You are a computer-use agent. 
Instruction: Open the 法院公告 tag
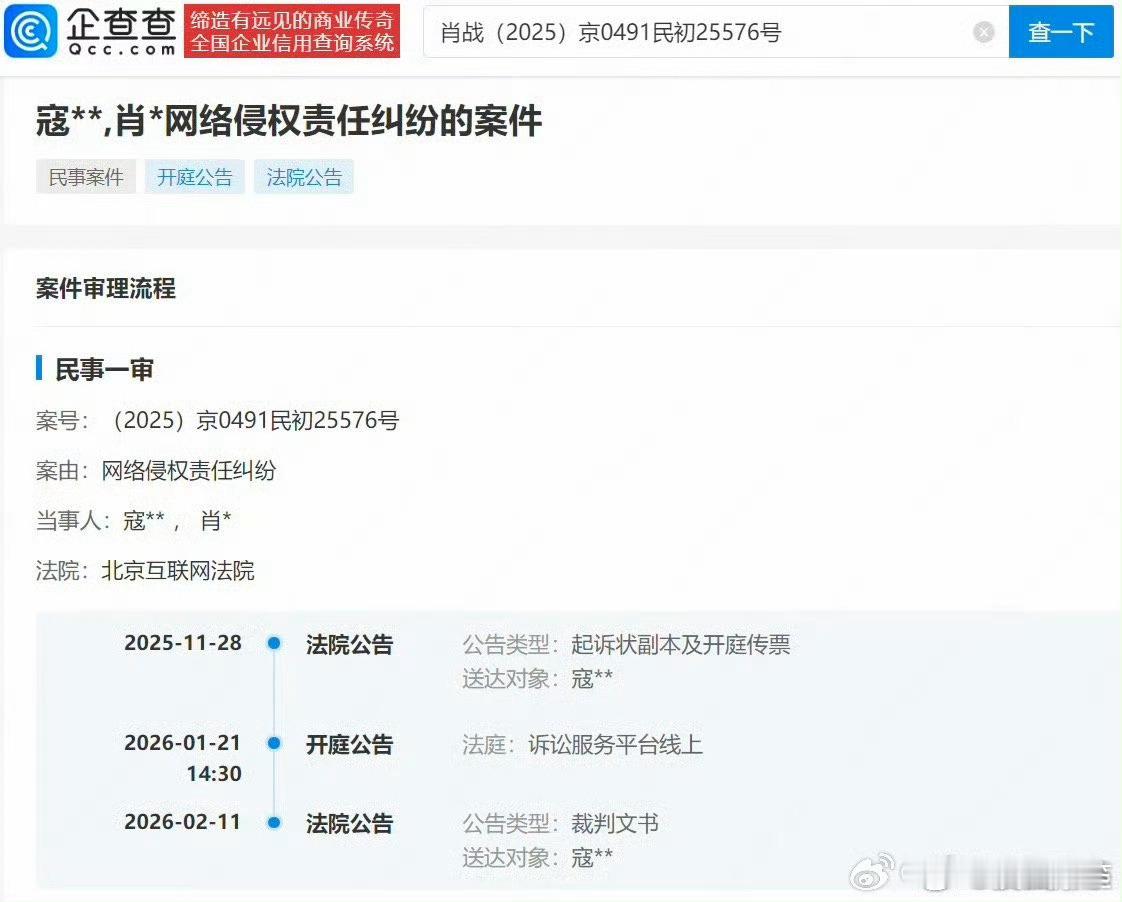point(304,177)
